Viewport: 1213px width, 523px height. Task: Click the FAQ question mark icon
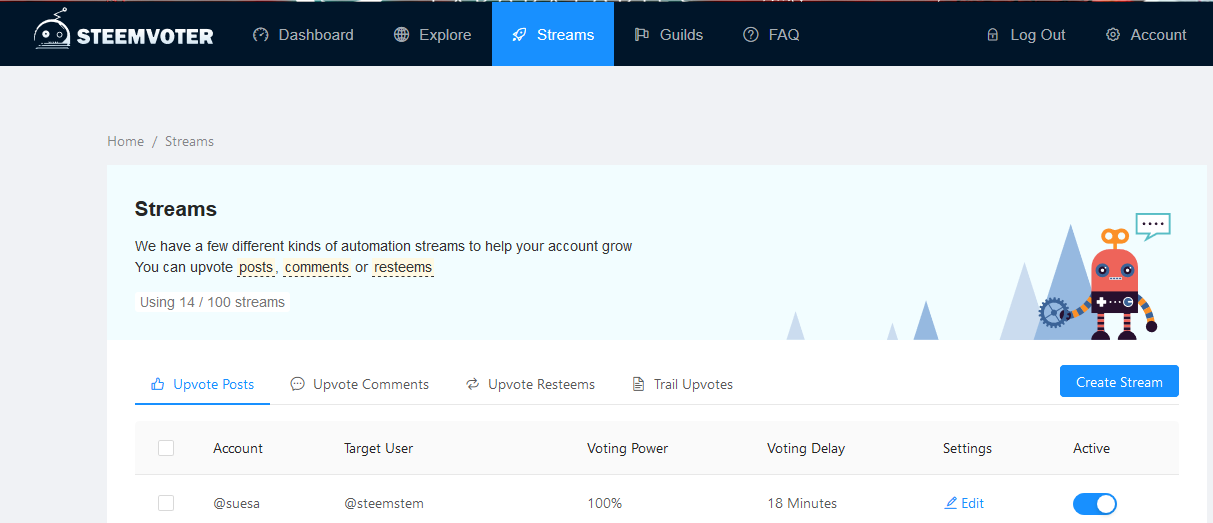point(751,35)
